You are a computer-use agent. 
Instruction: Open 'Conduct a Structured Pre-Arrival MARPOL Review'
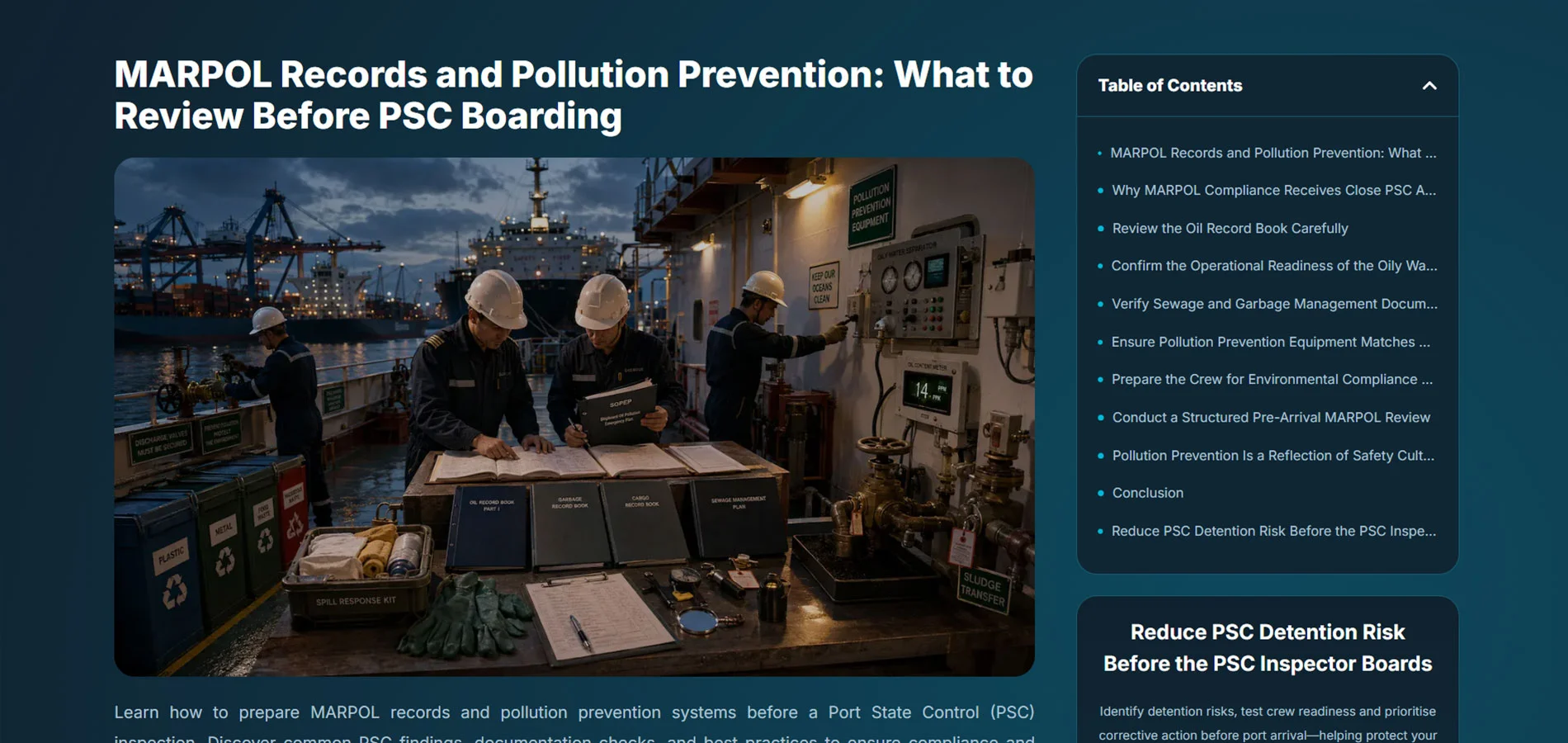tap(1271, 417)
